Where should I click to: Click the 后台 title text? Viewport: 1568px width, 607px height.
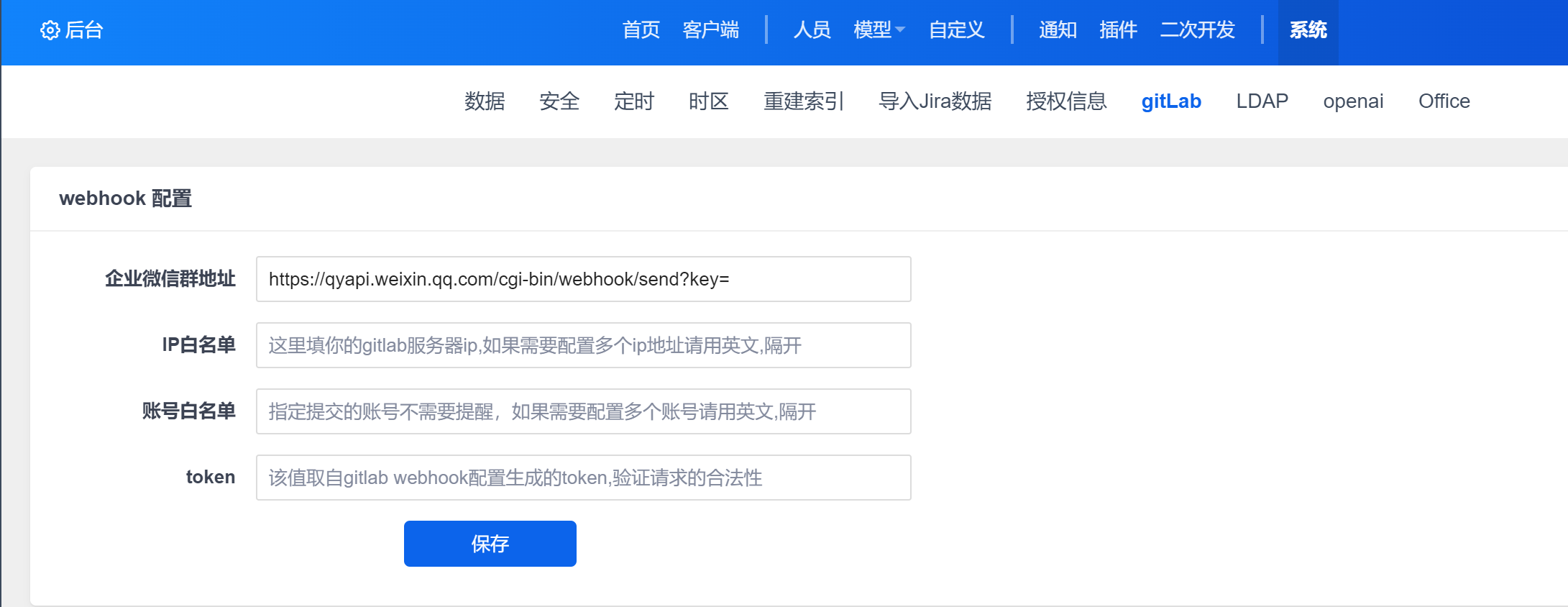pyautogui.click(x=84, y=30)
